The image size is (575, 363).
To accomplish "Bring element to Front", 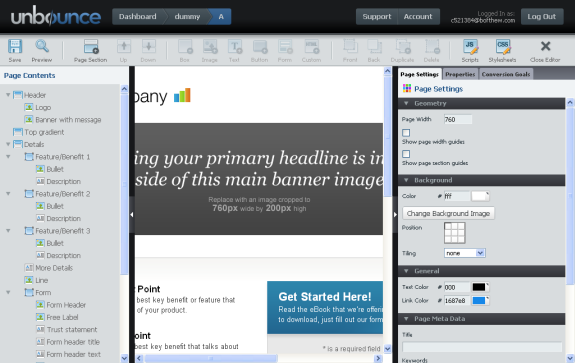I will (350, 51).
